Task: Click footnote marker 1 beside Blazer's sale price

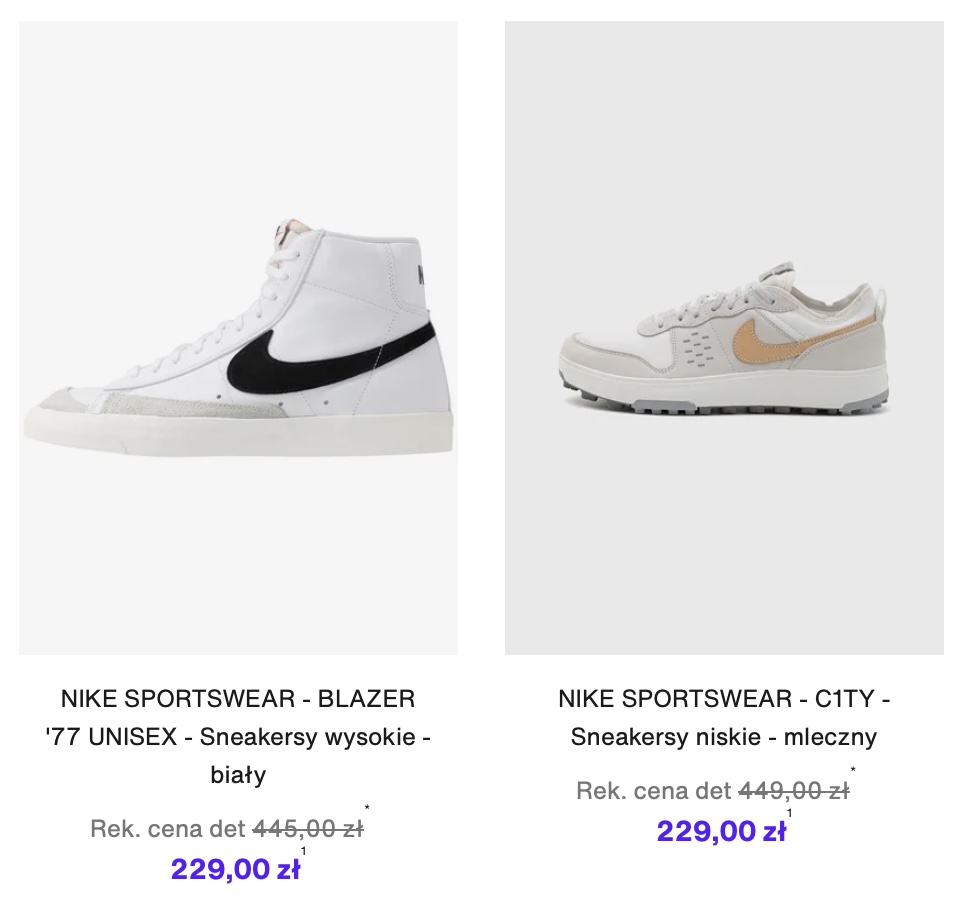Action: click(304, 852)
